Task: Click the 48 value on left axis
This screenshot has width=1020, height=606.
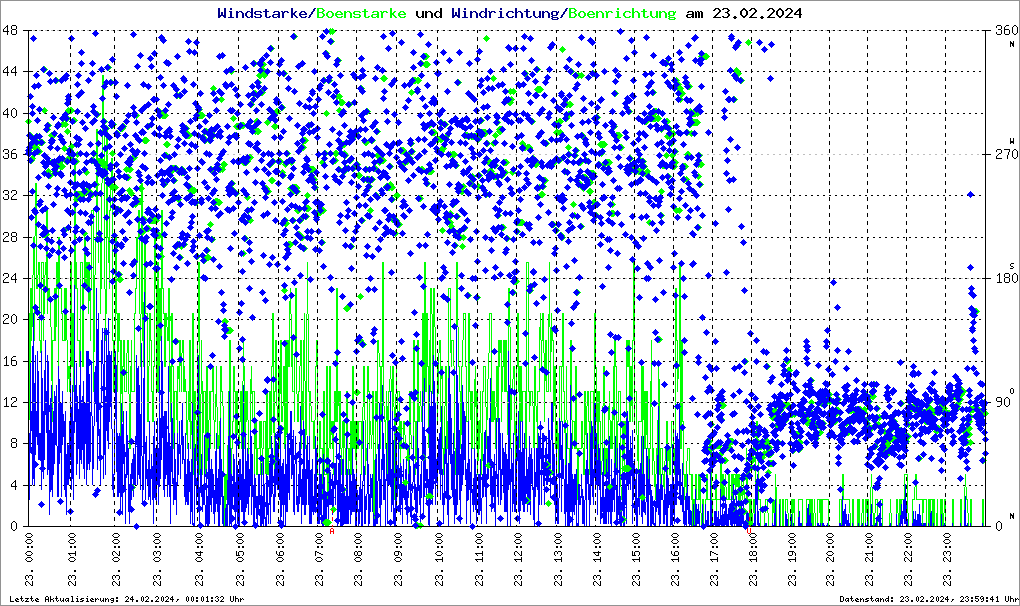Action: (12, 31)
